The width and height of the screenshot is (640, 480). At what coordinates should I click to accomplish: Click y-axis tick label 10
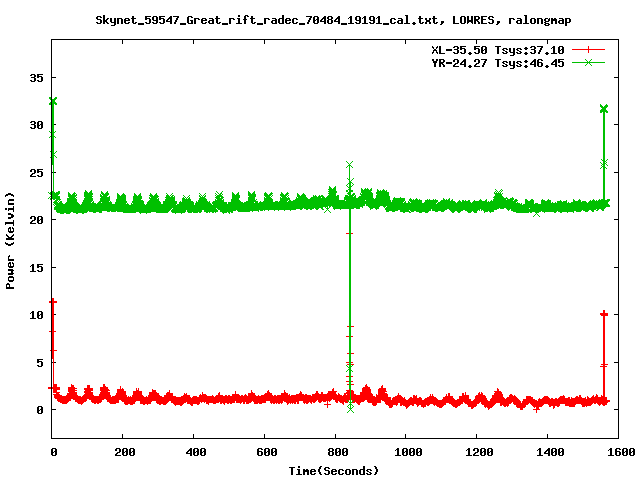click(36, 315)
